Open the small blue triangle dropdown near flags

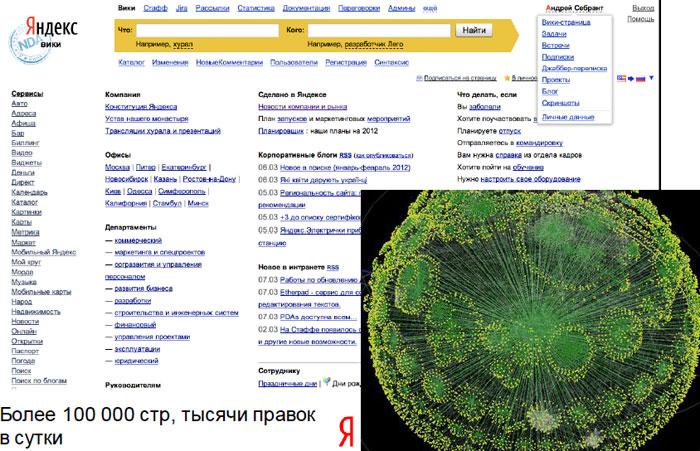(x=651, y=78)
